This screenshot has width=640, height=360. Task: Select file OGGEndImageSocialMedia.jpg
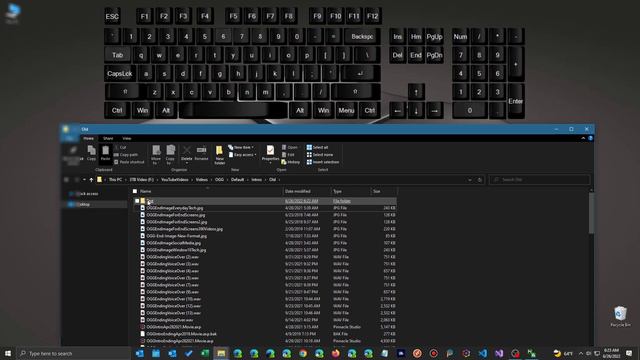tap(173, 243)
